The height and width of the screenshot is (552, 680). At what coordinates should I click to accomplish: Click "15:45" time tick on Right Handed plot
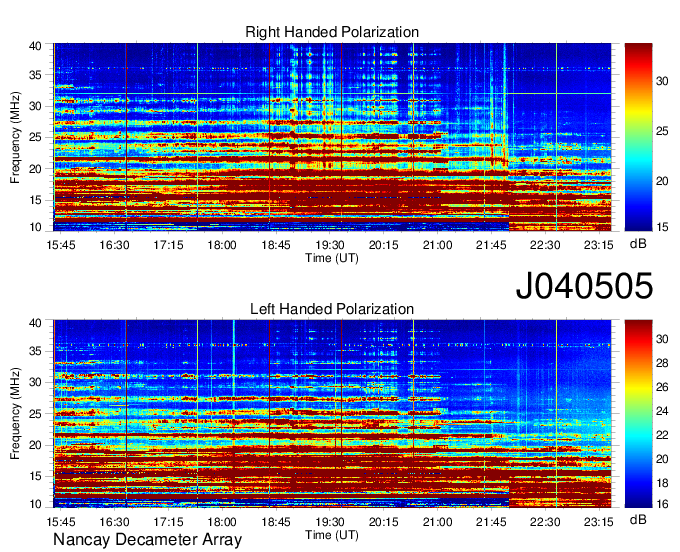61,245
